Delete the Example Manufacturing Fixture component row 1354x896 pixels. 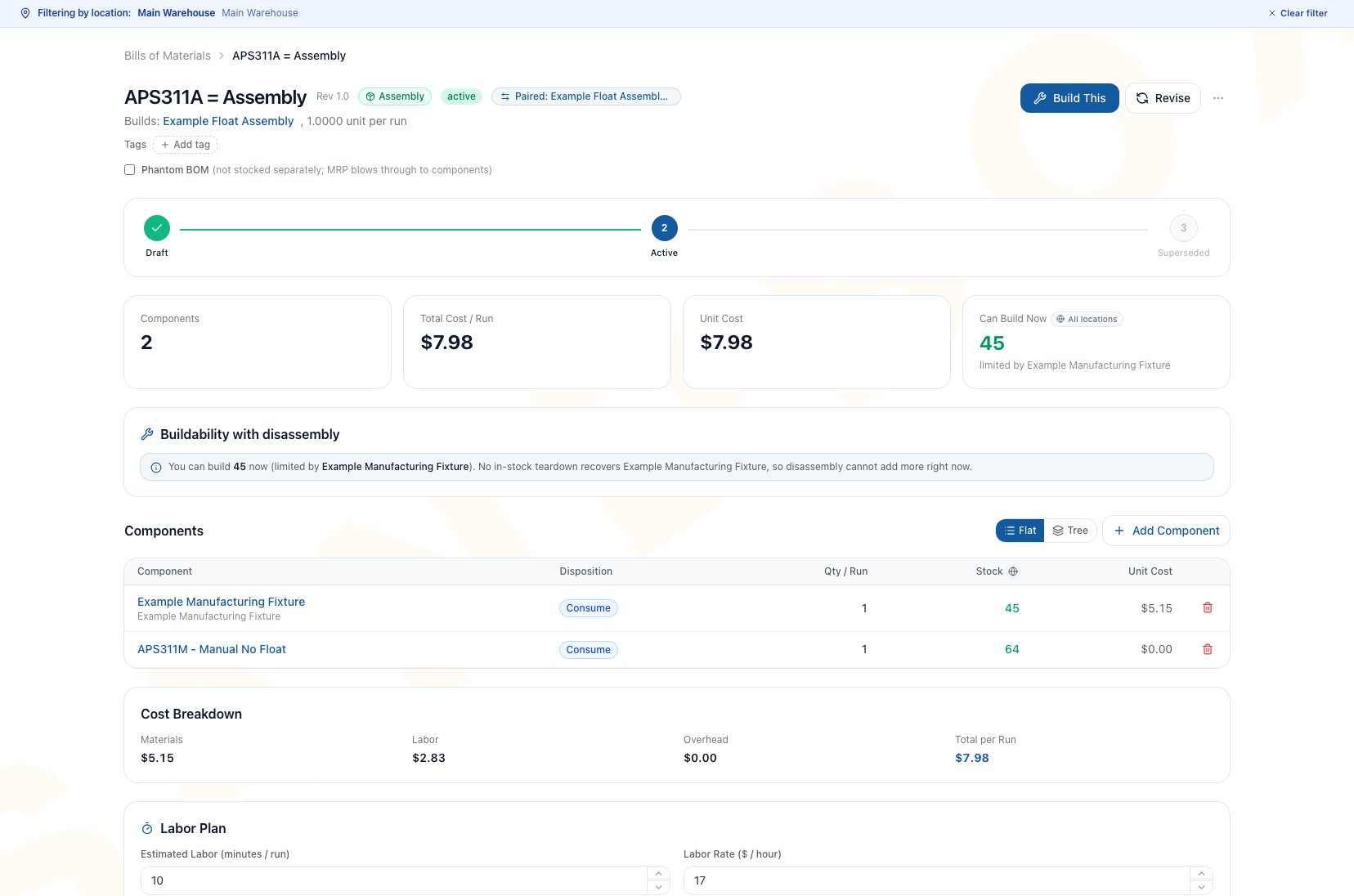1208,607
